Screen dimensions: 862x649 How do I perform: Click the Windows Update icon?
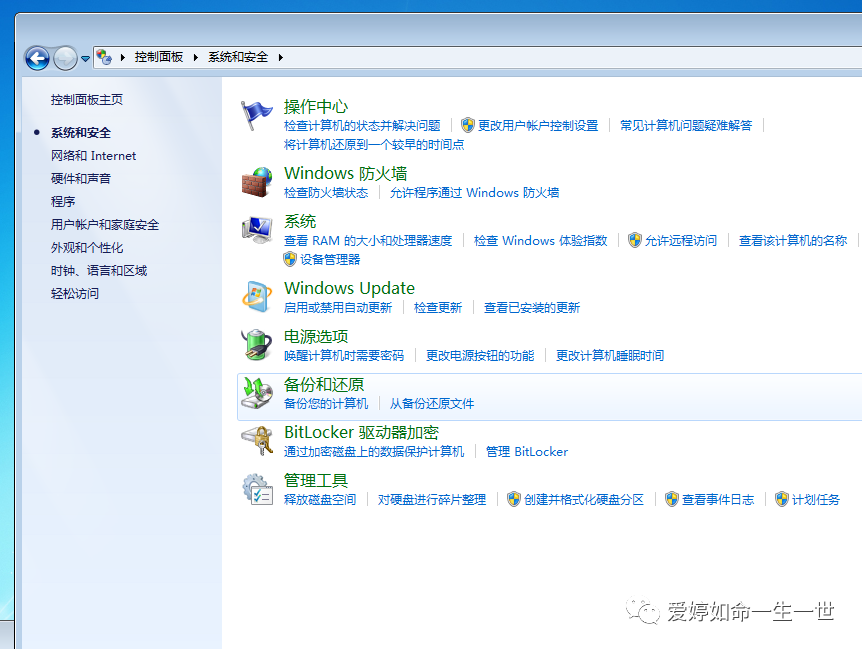[x=257, y=297]
